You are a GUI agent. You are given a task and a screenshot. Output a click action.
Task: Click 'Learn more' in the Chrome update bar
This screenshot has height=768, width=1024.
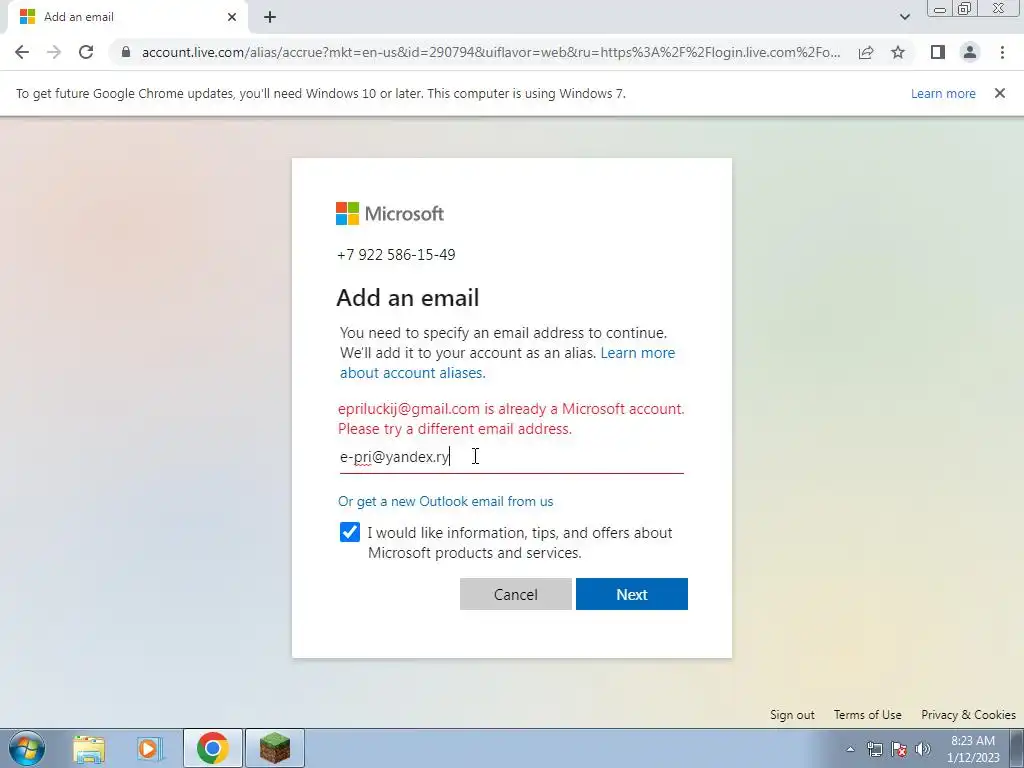point(943,93)
